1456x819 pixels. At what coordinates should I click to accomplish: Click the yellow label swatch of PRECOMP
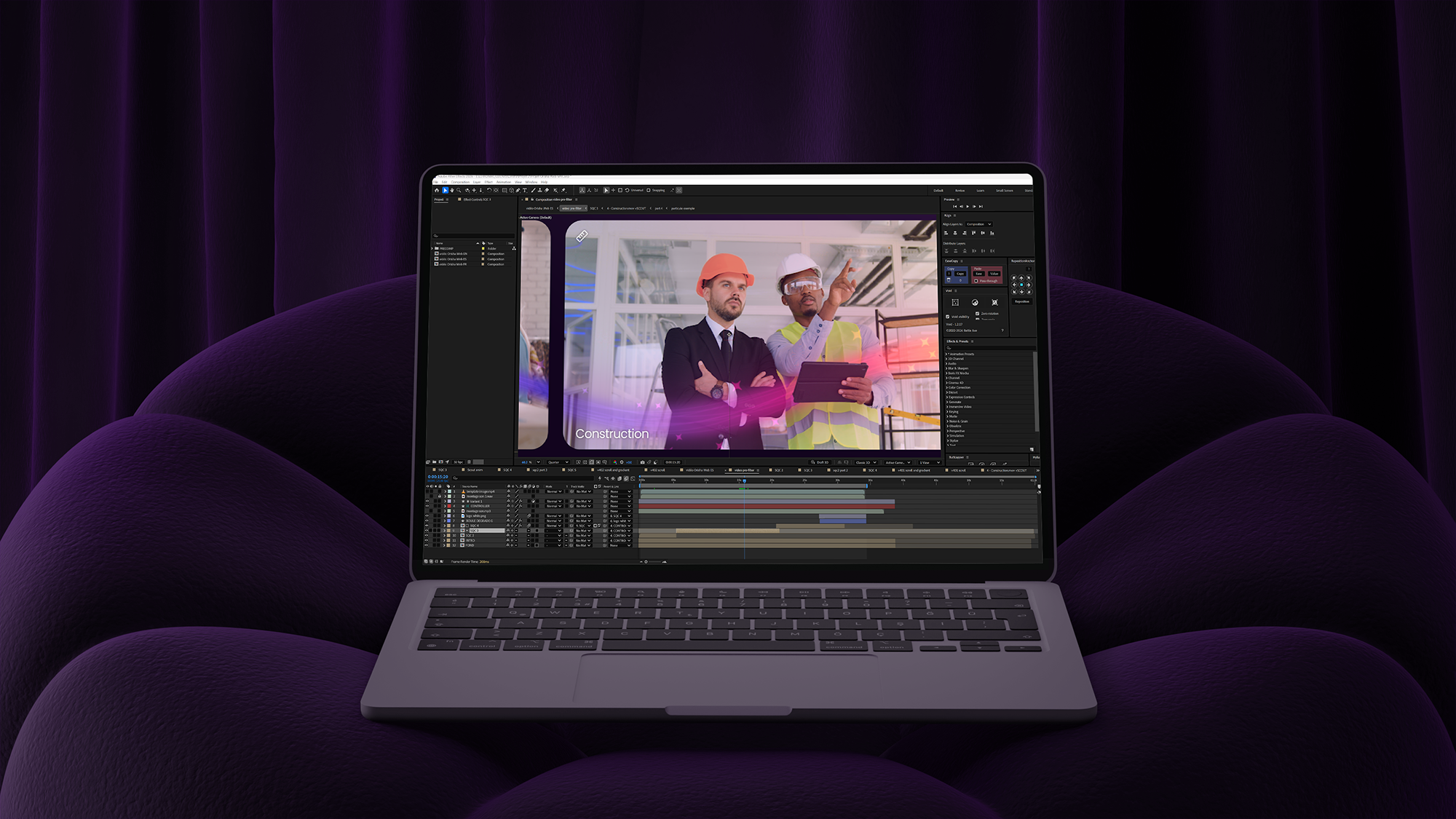[483, 249]
